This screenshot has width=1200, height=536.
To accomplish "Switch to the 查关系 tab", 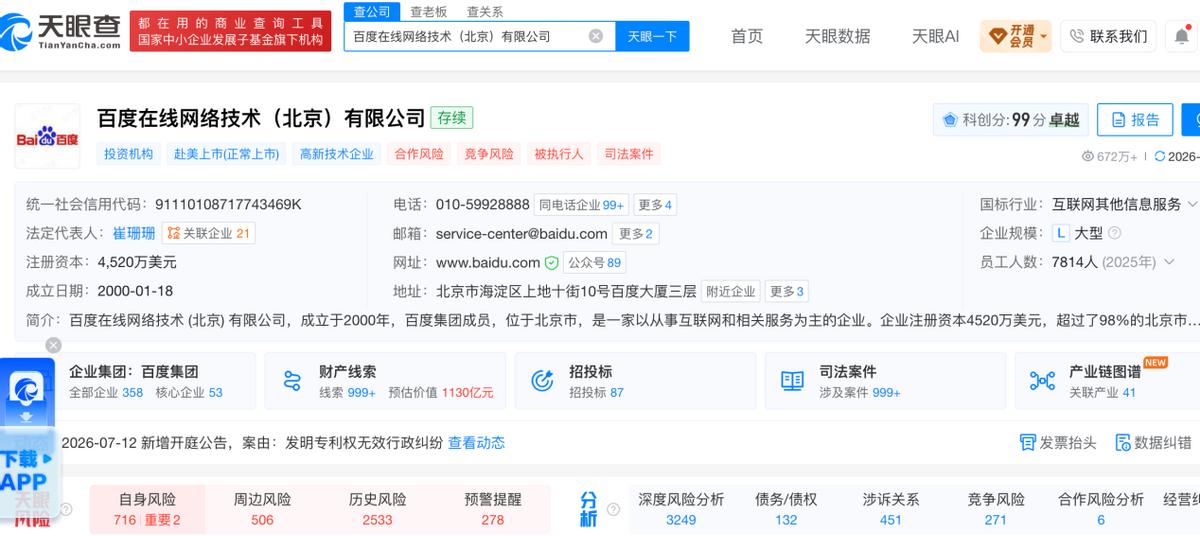I will 485,11.
